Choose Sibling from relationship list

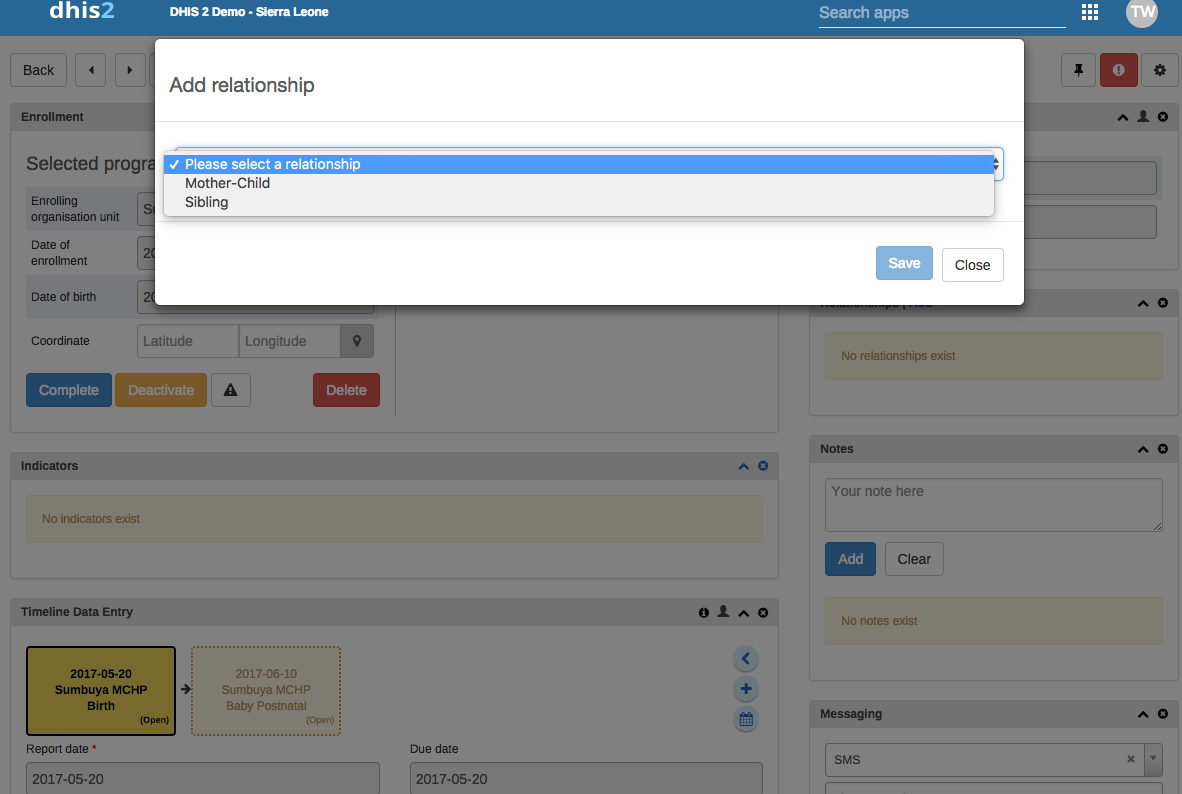pyautogui.click(x=207, y=202)
